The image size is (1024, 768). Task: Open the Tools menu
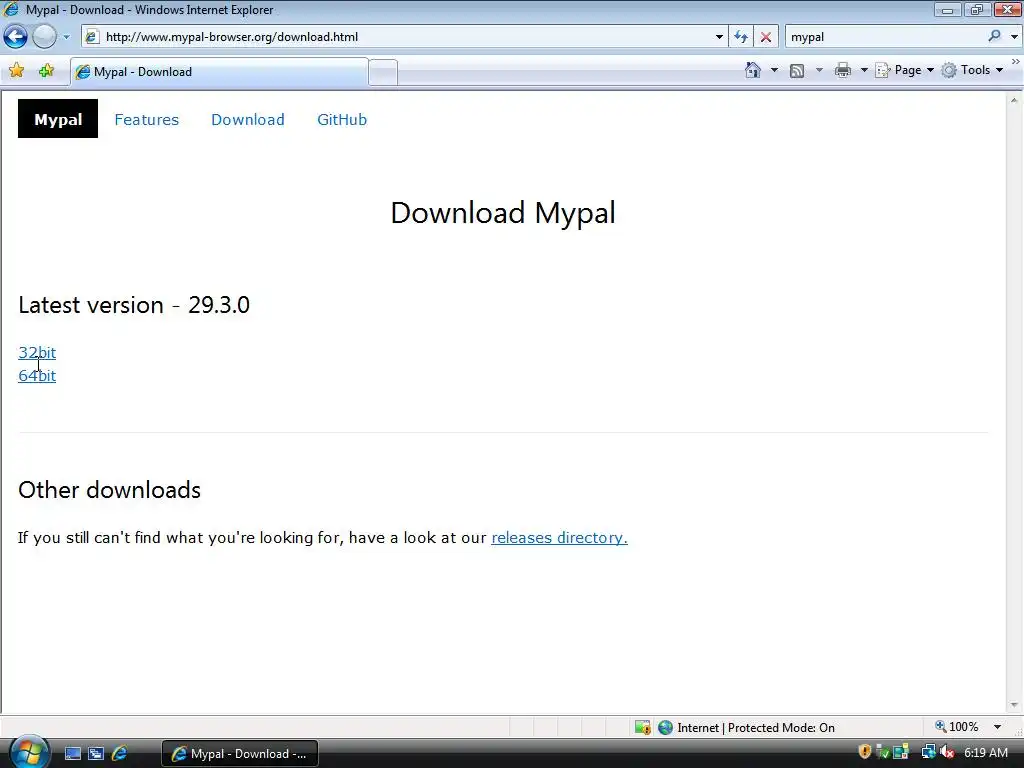(x=972, y=70)
